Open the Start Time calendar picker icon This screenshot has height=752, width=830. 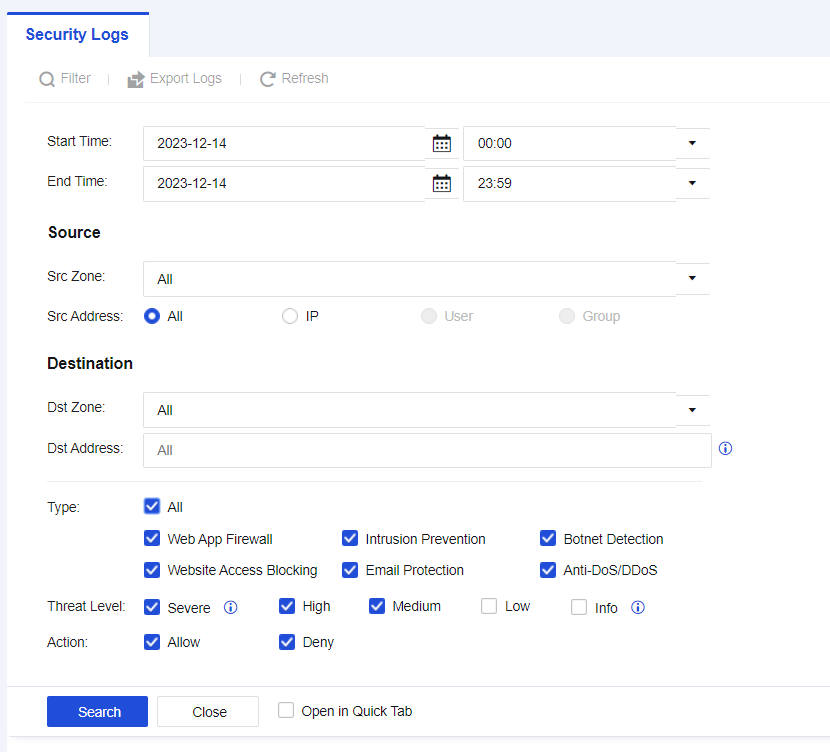tap(441, 143)
